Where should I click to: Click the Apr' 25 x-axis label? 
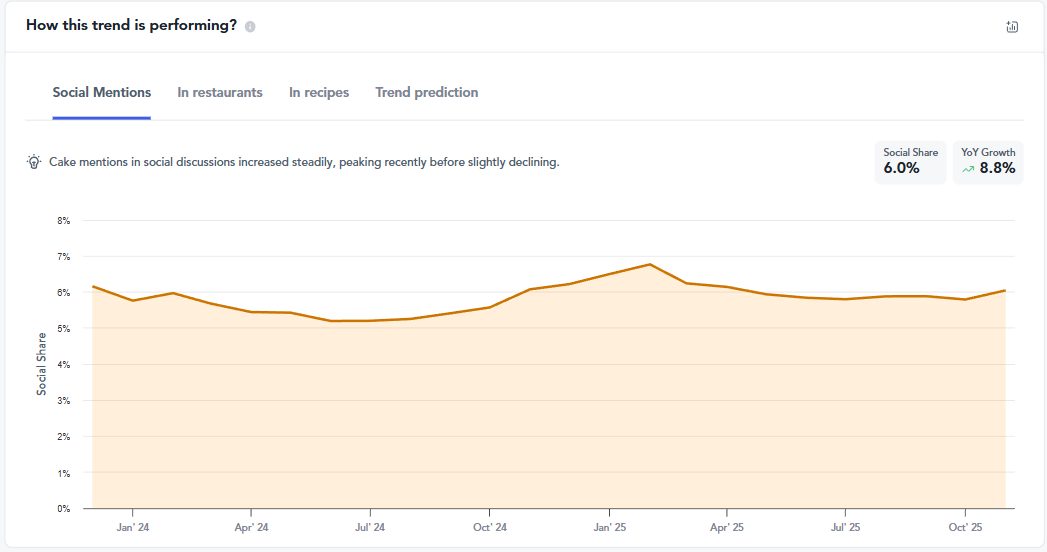(727, 527)
